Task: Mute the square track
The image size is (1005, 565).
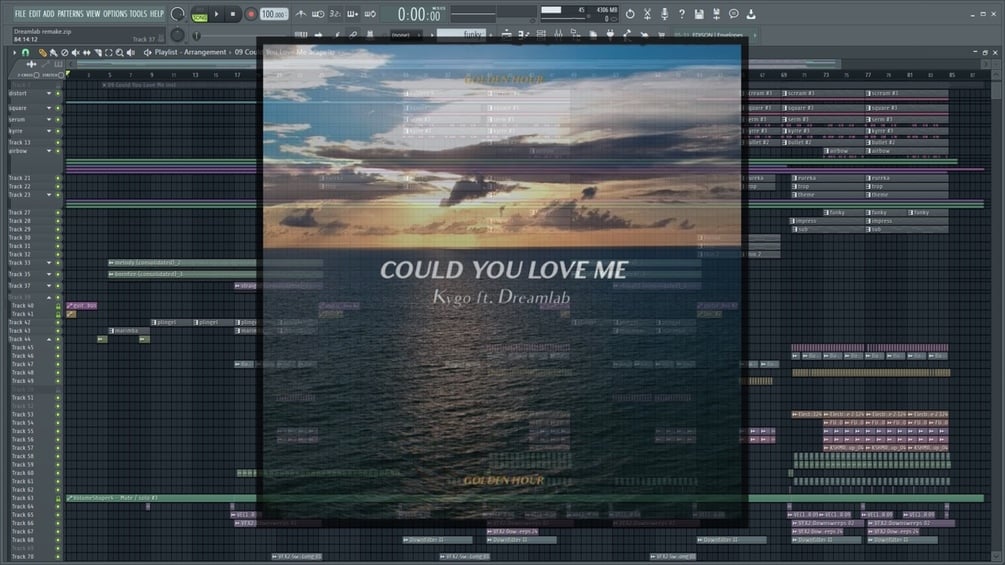Action: point(58,108)
